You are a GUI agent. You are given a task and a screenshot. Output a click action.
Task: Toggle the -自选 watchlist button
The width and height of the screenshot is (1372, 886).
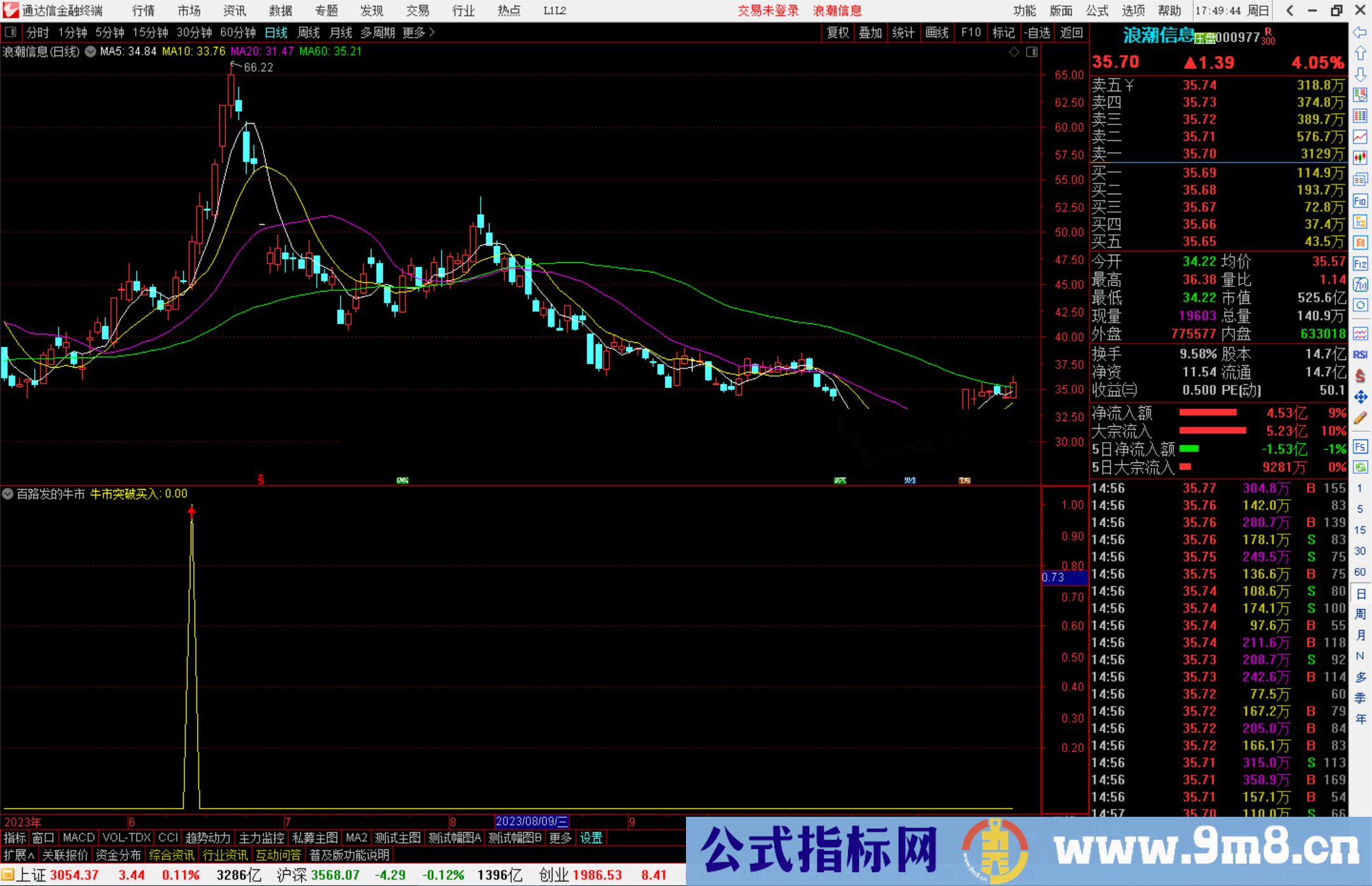[1037, 32]
